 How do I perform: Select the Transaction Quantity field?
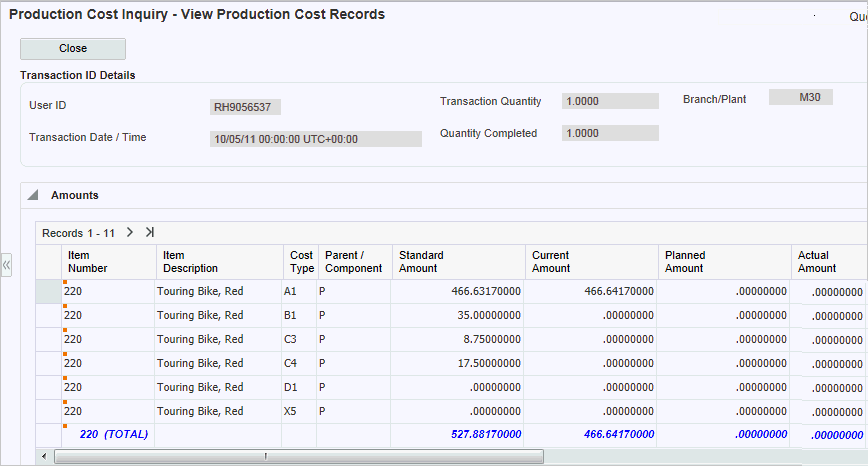(610, 101)
